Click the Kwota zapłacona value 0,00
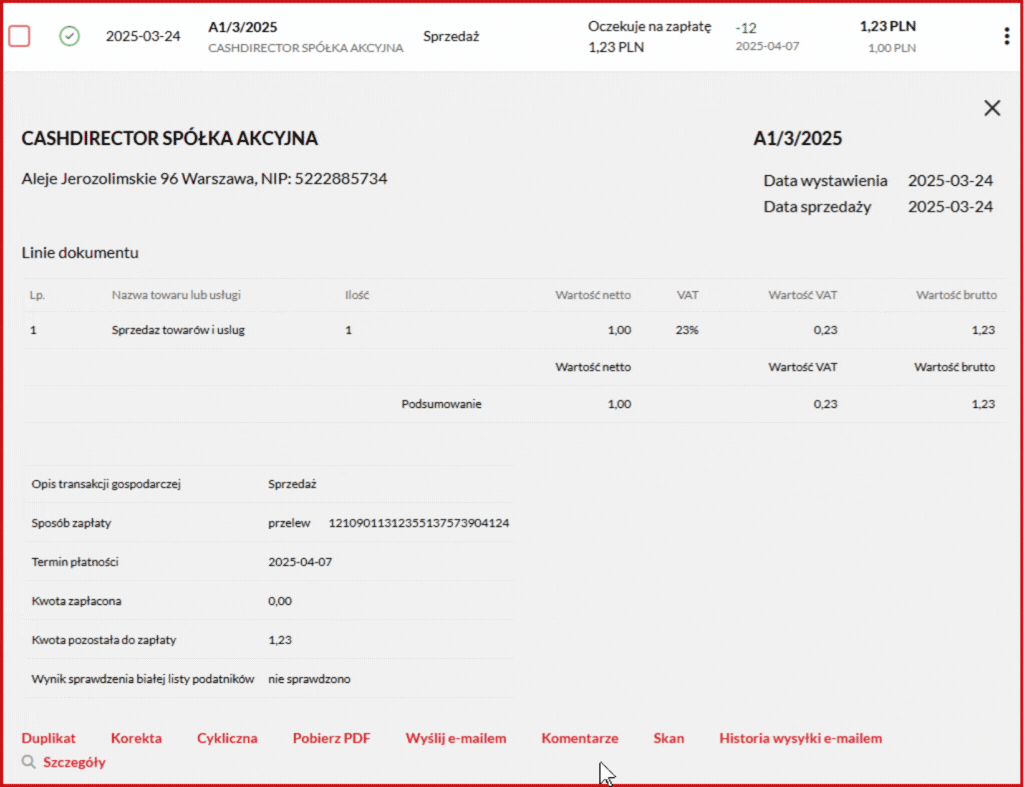The height and width of the screenshot is (787, 1024). (x=280, y=601)
